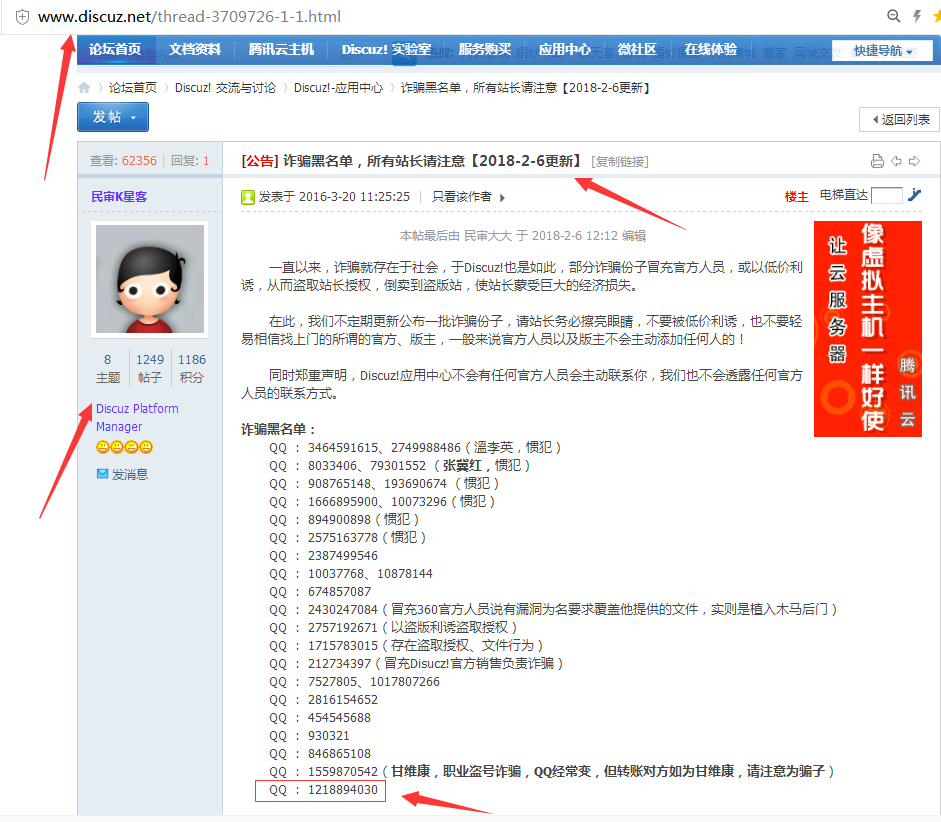Image resolution: width=941 pixels, height=822 pixels.
Task: Click the QQ 2757192671 line
Action: 393,628
